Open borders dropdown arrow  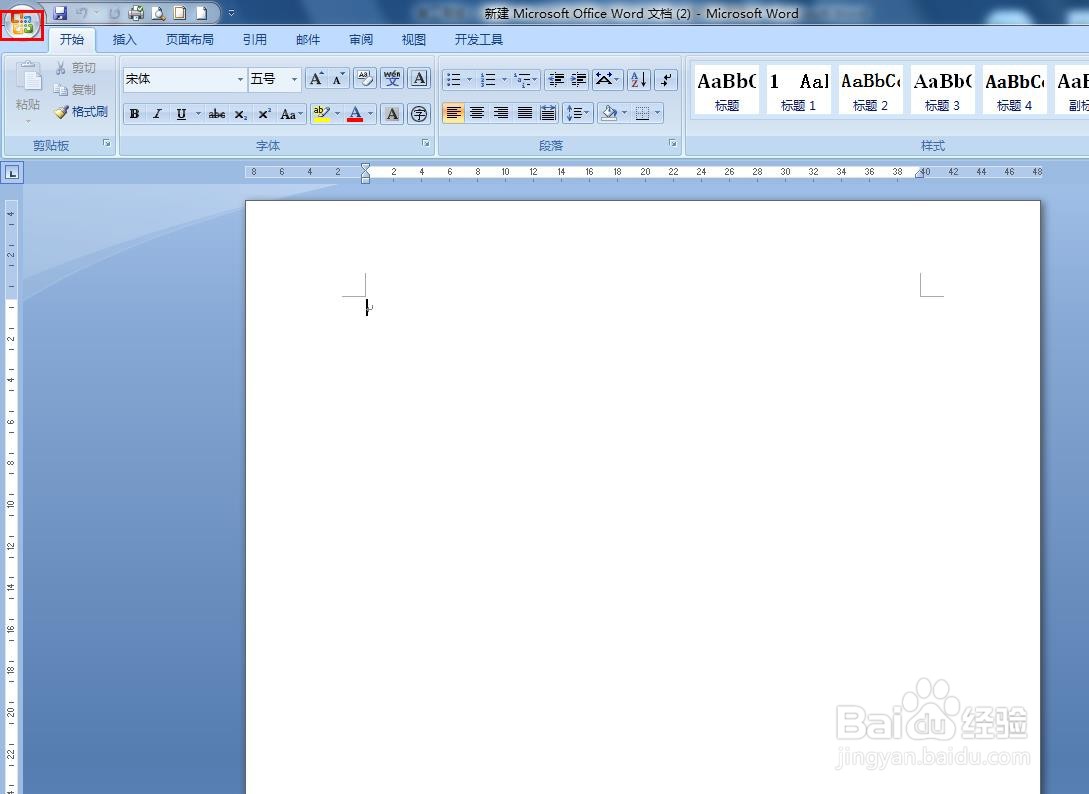[x=658, y=113]
